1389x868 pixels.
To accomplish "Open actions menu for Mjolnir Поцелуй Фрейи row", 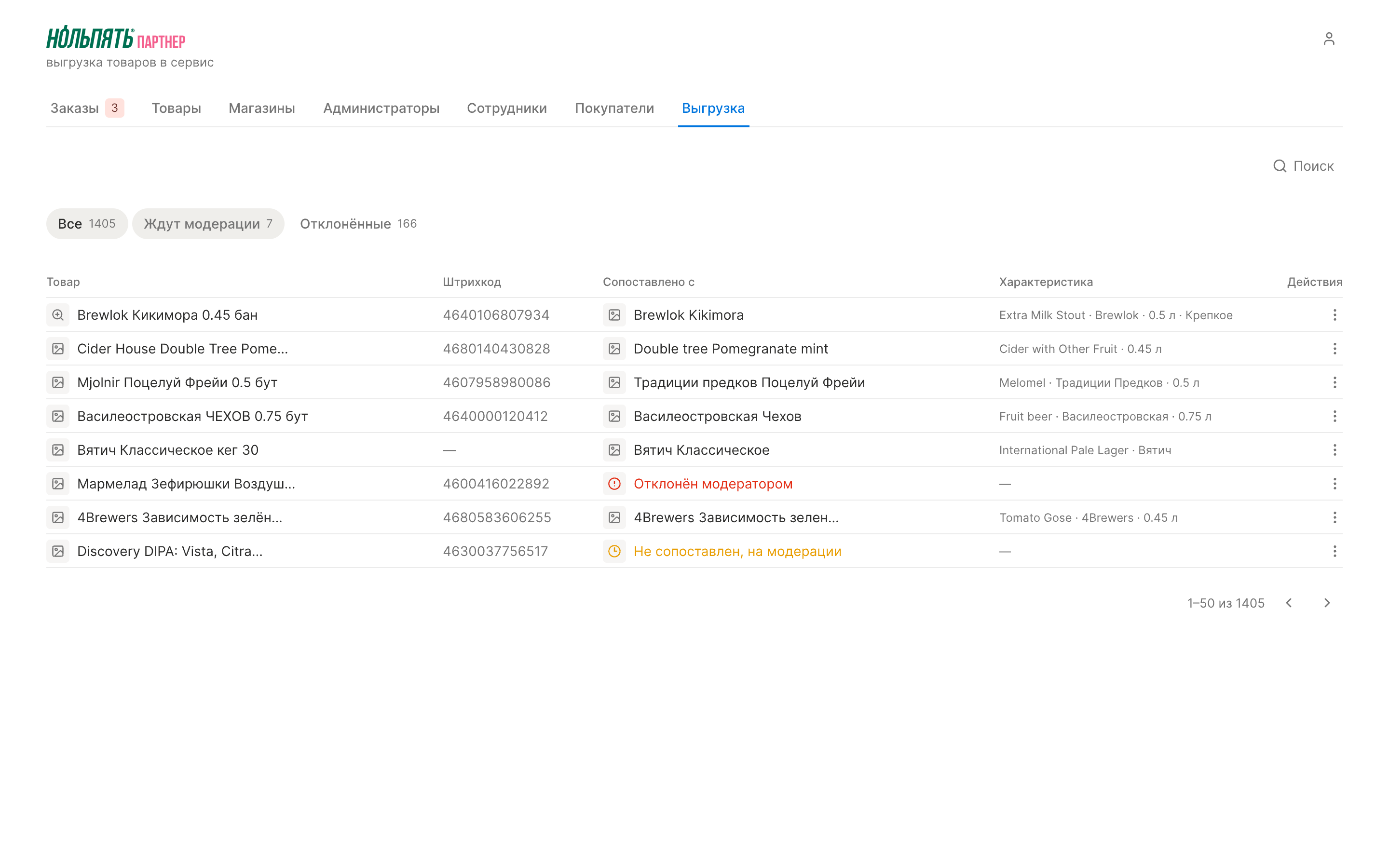I will pos(1335,382).
